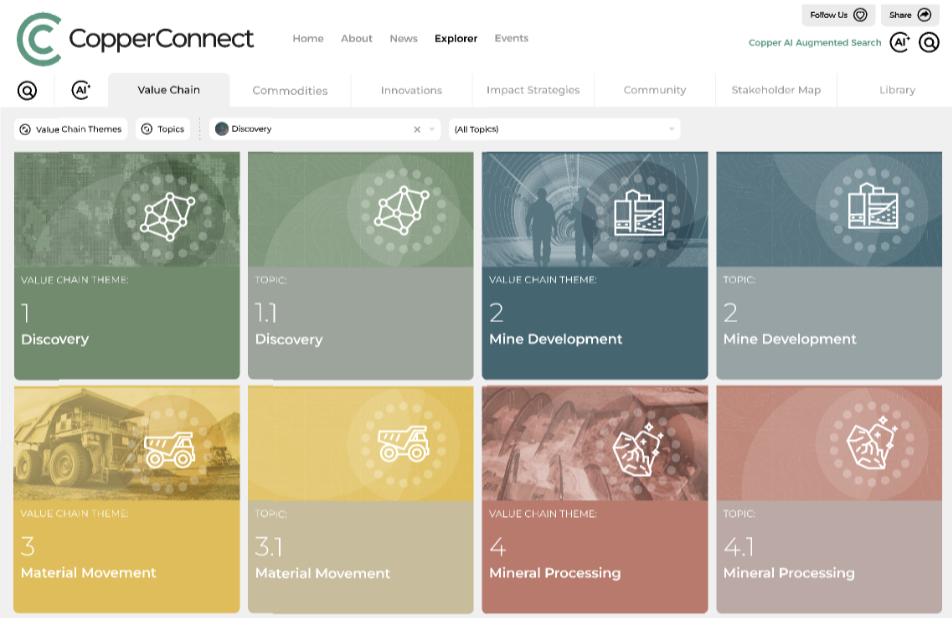Open Value Chain Theme 2 Mine Development card
This screenshot has width=952, height=618.
[x=595, y=266]
